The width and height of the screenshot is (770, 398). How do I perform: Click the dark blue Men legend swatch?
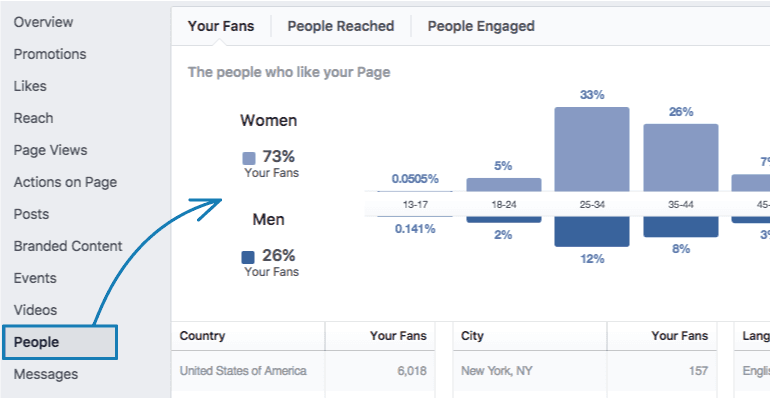248,257
